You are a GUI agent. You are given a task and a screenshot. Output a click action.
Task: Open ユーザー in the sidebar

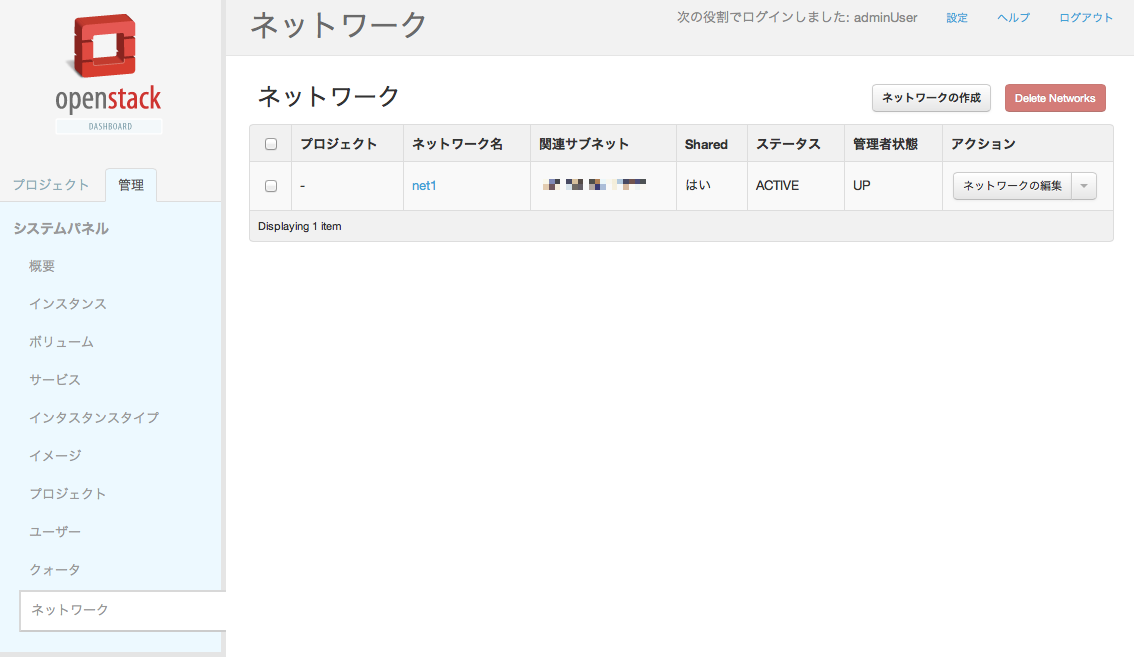point(55,532)
